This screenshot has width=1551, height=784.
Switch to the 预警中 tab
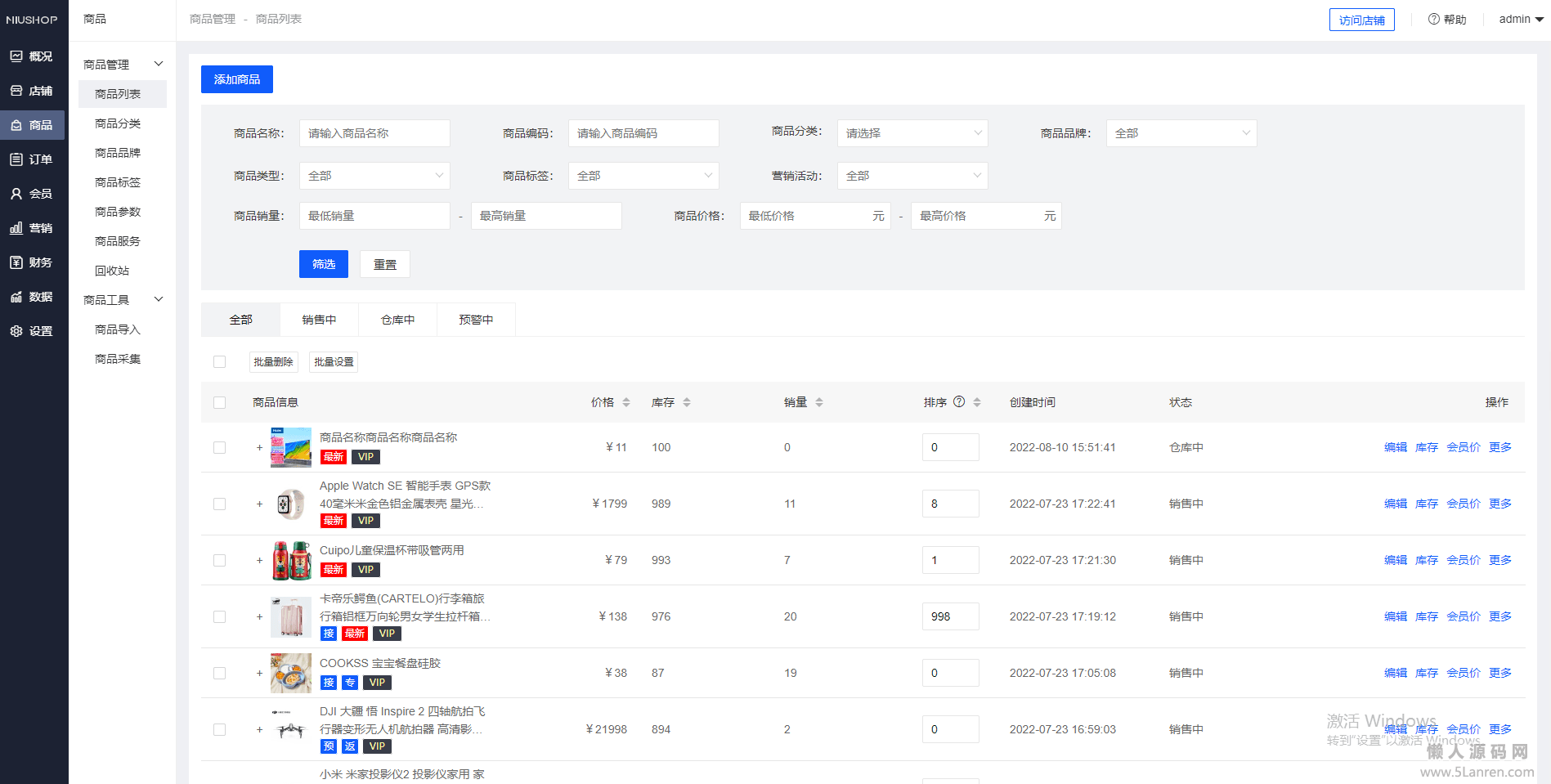tap(476, 320)
